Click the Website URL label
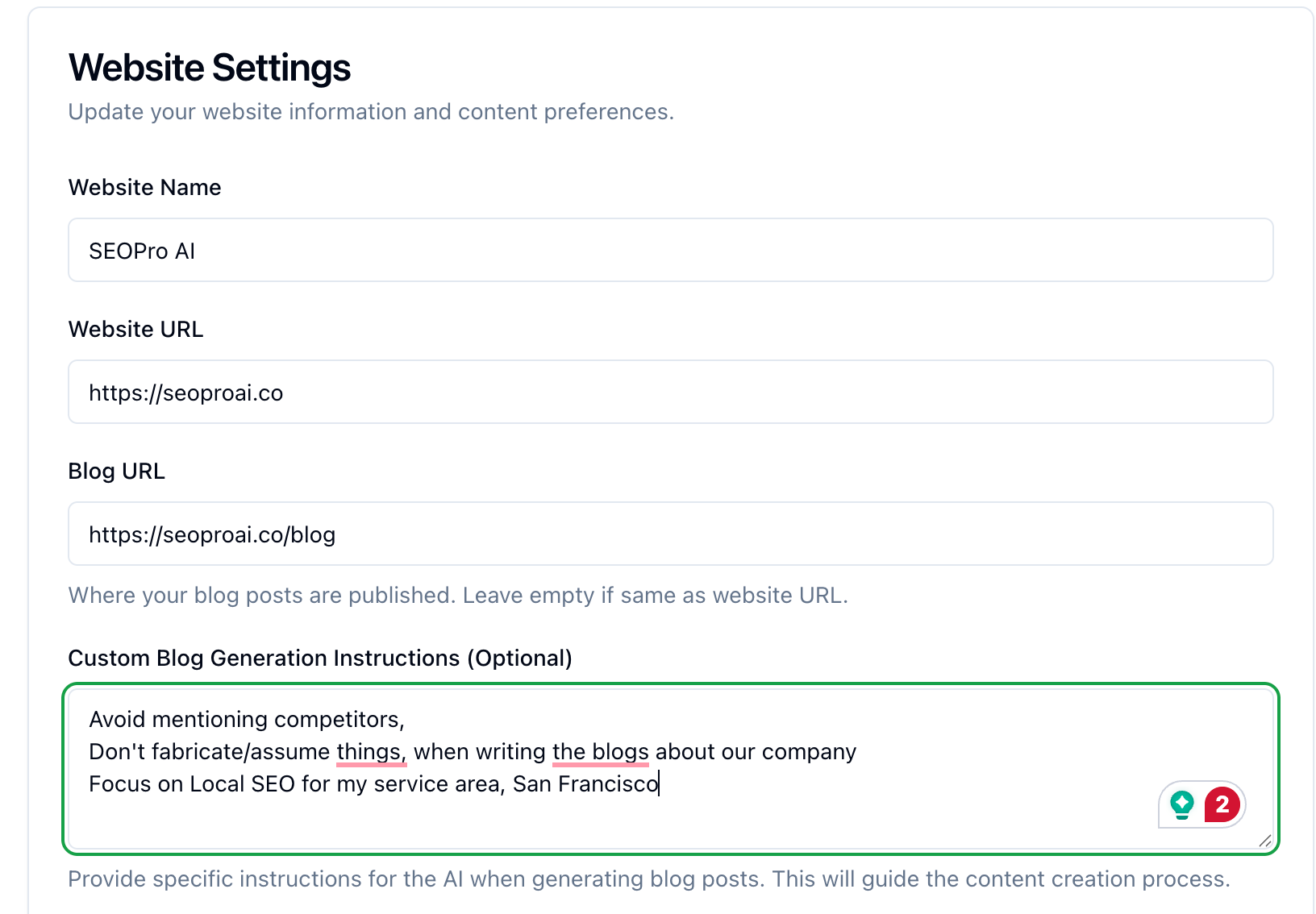1316x914 pixels. click(135, 330)
